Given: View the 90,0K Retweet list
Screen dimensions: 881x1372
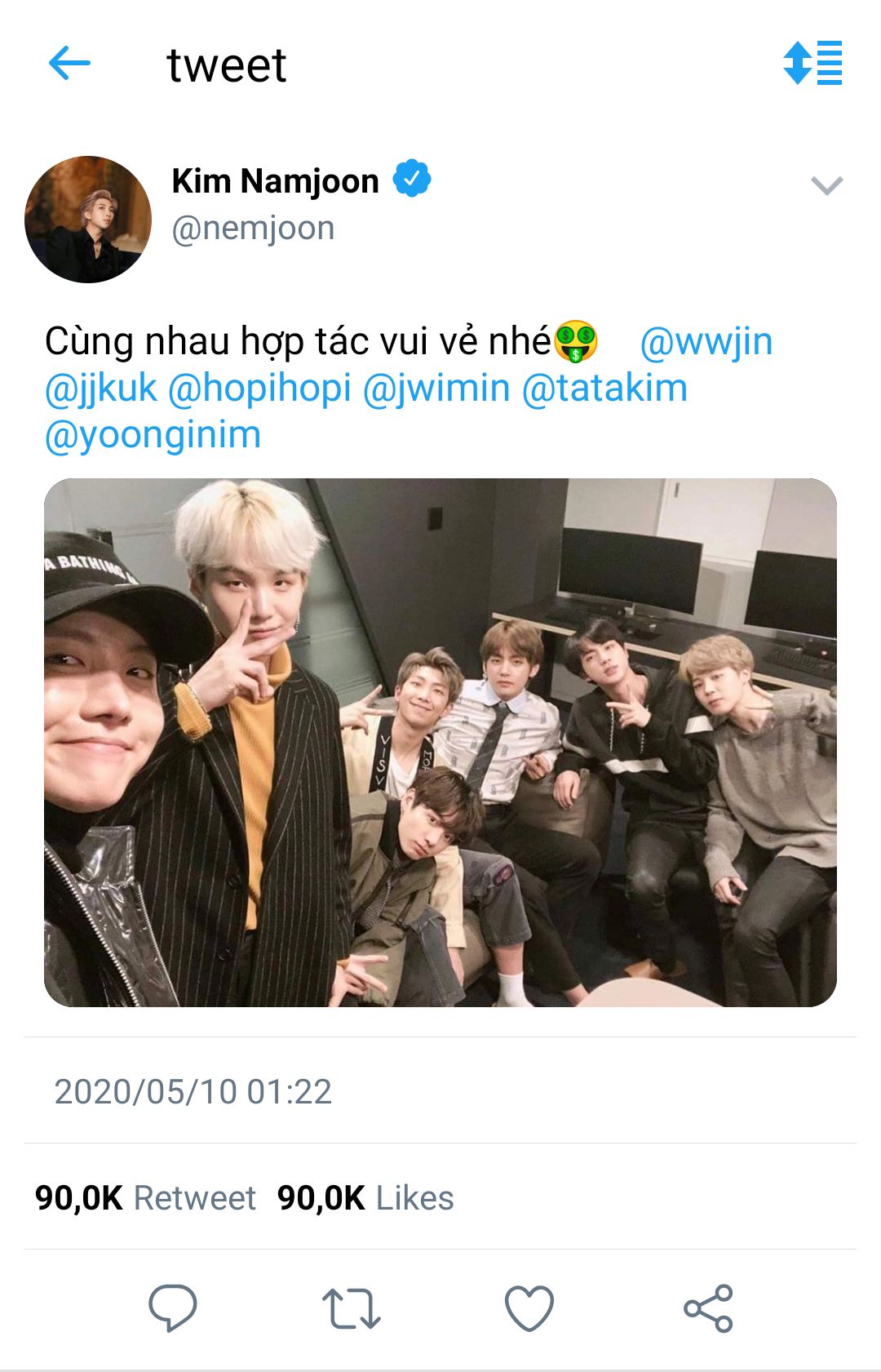Looking at the screenshot, I should [x=145, y=1198].
